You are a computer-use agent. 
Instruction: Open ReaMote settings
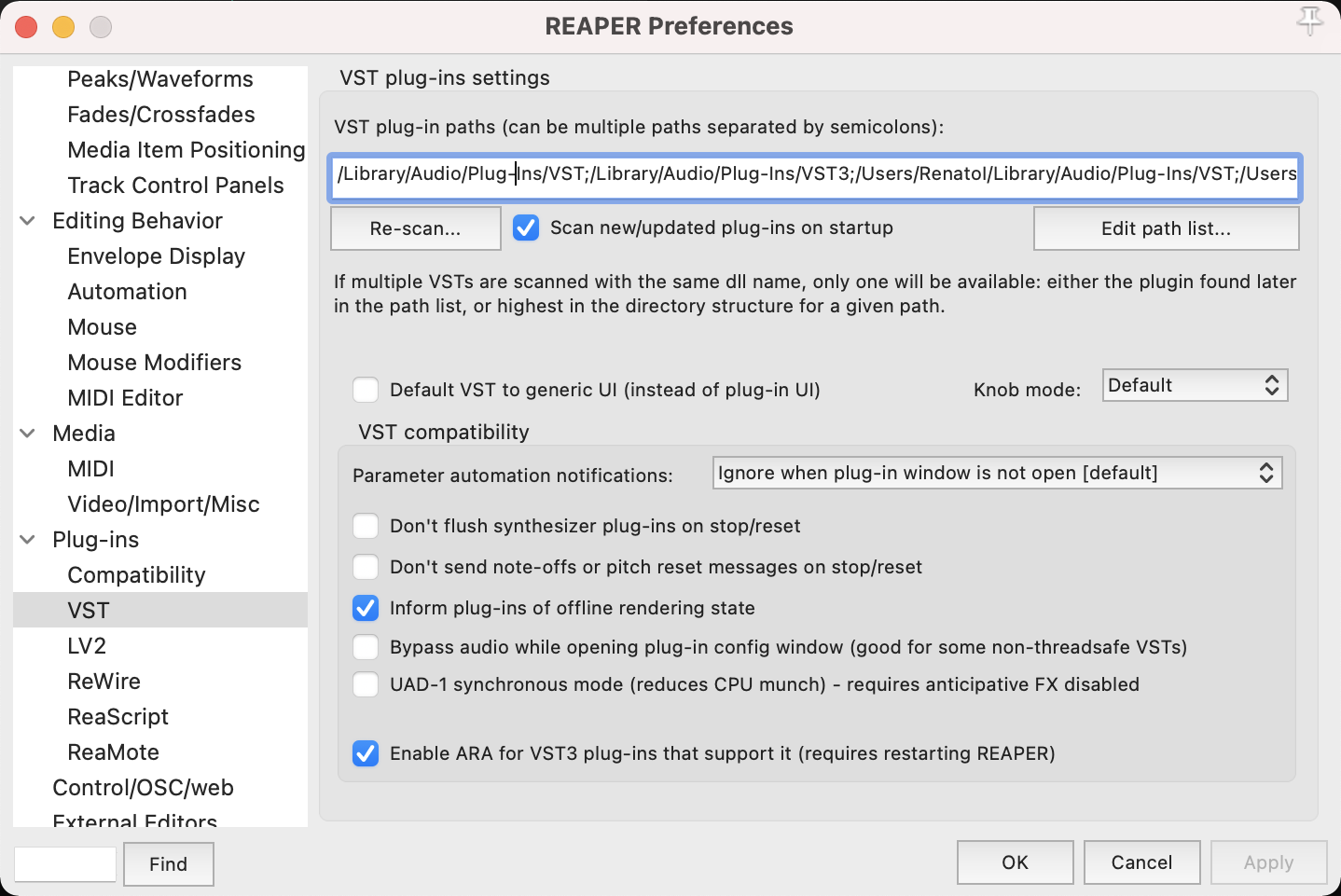pyautogui.click(x=114, y=752)
